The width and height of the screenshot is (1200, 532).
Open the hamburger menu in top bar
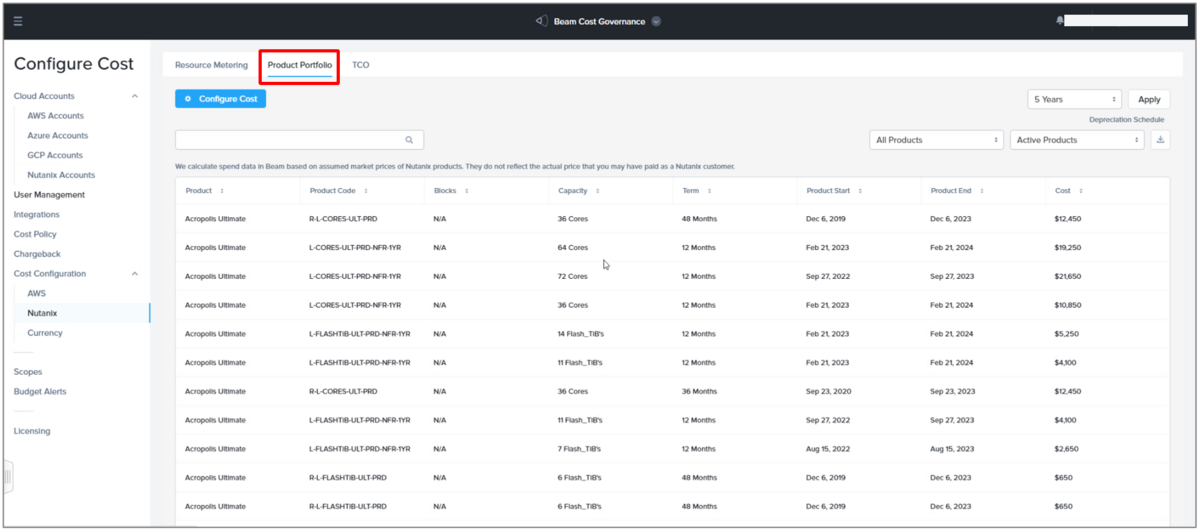click(18, 21)
